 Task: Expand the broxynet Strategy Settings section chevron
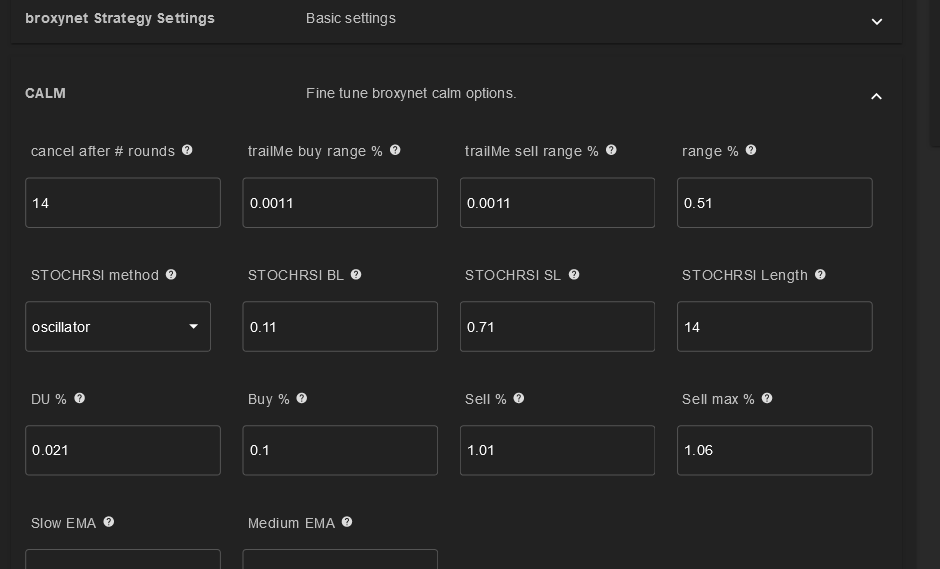click(876, 22)
